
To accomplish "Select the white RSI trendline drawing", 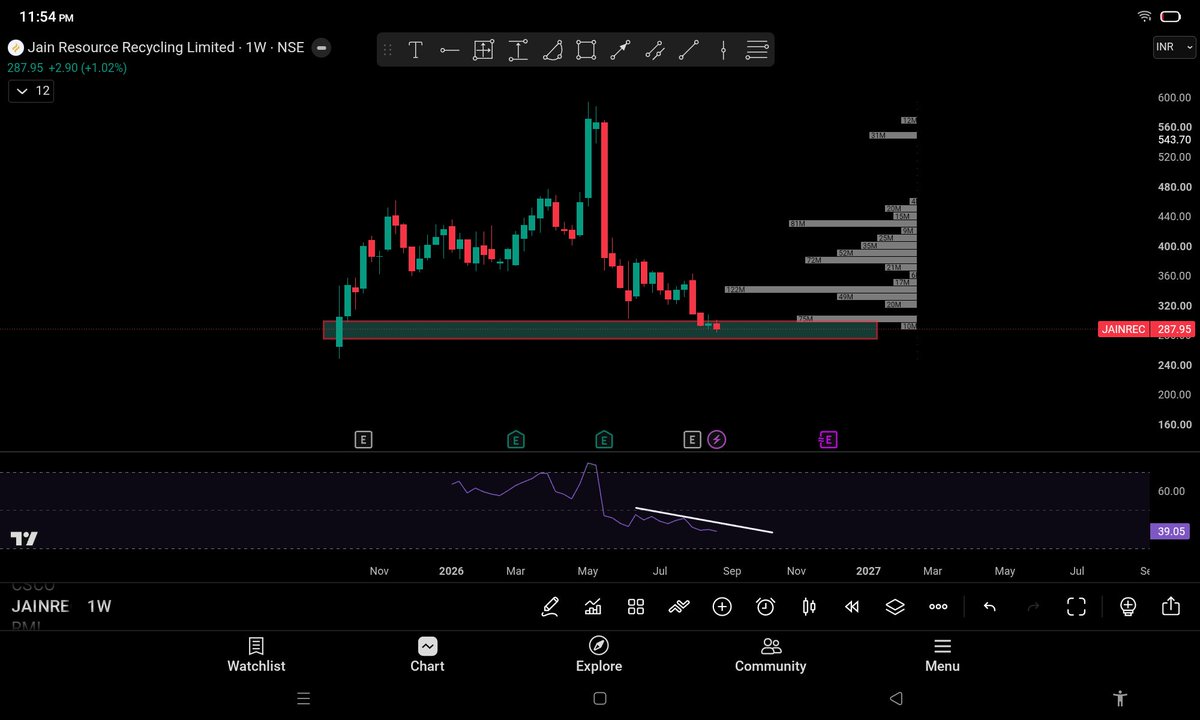I will tap(704, 521).
